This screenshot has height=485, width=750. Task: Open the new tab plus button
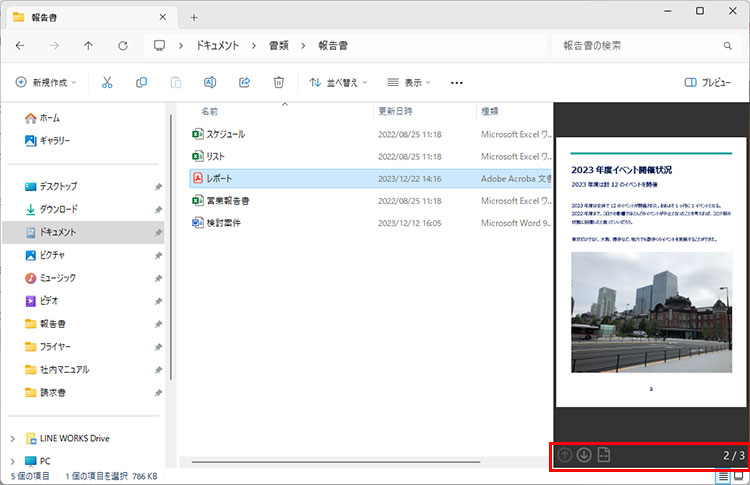(194, 17)
